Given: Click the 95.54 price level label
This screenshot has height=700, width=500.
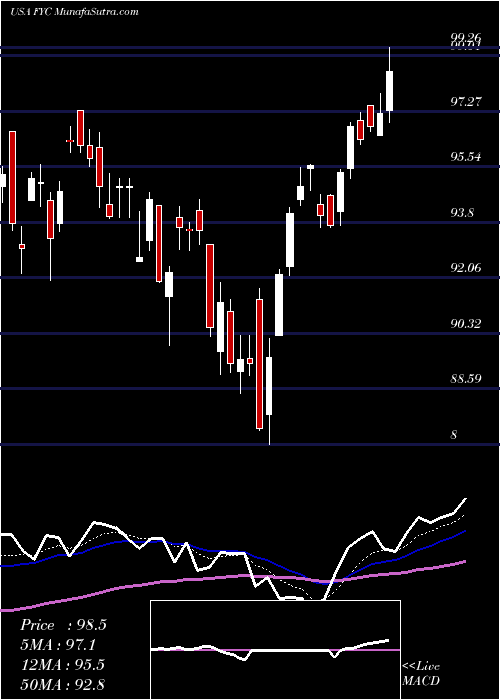Looking at the screenshot, I should pos(466,157).
